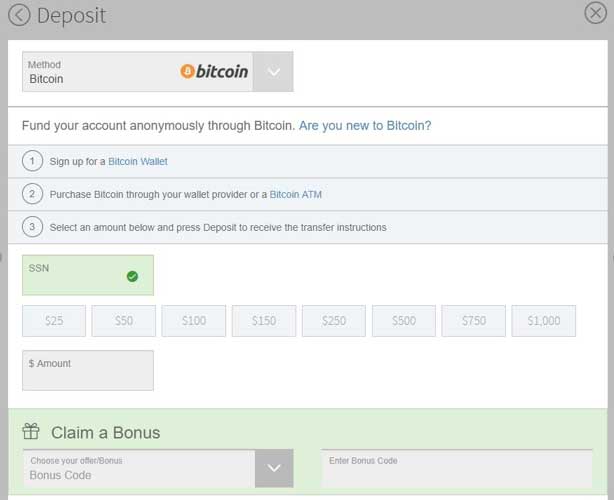The height and width of the screenshot is (500, 614).
Task: Pick the $500 deposit amount
Action: (x=404, y=321)
